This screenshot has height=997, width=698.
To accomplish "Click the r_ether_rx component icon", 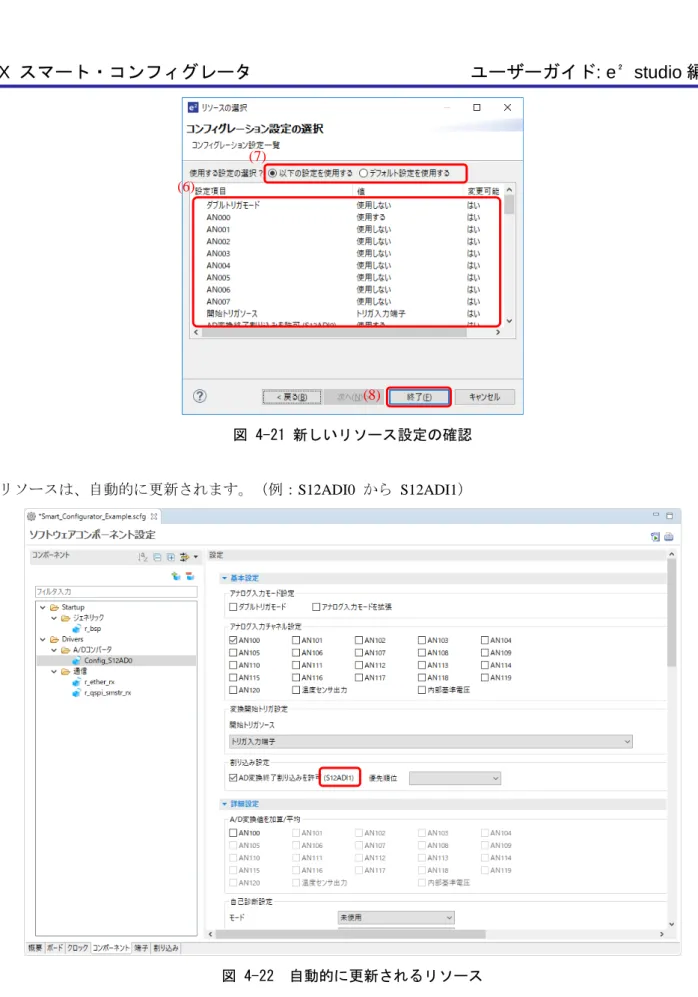I will pyautogui.click(x=76, y=682).
